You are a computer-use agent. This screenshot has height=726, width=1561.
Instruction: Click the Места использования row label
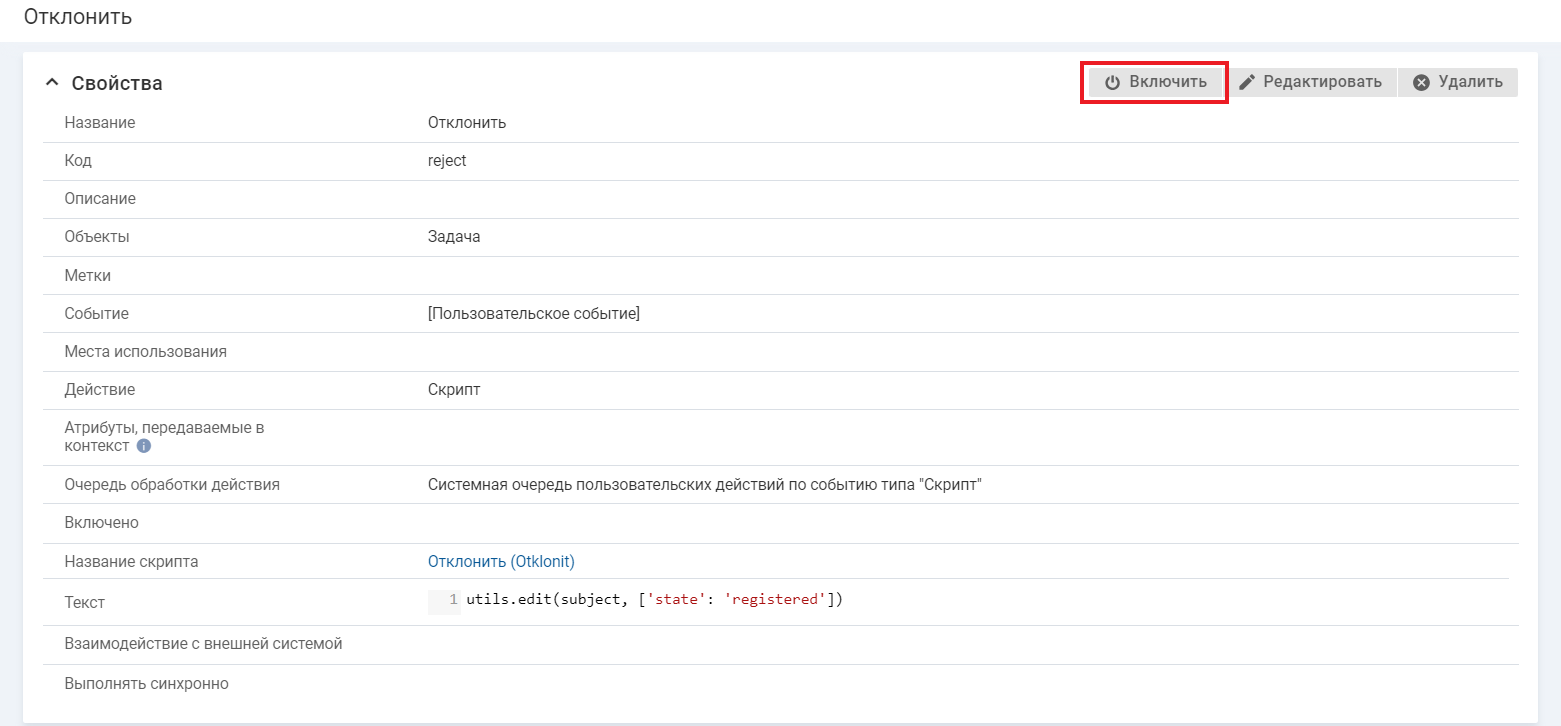tap(145, 351)
